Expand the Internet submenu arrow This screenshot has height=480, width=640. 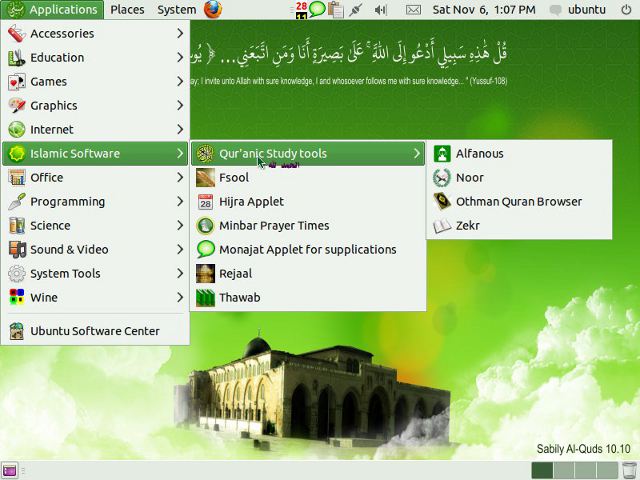coord(180,130)
